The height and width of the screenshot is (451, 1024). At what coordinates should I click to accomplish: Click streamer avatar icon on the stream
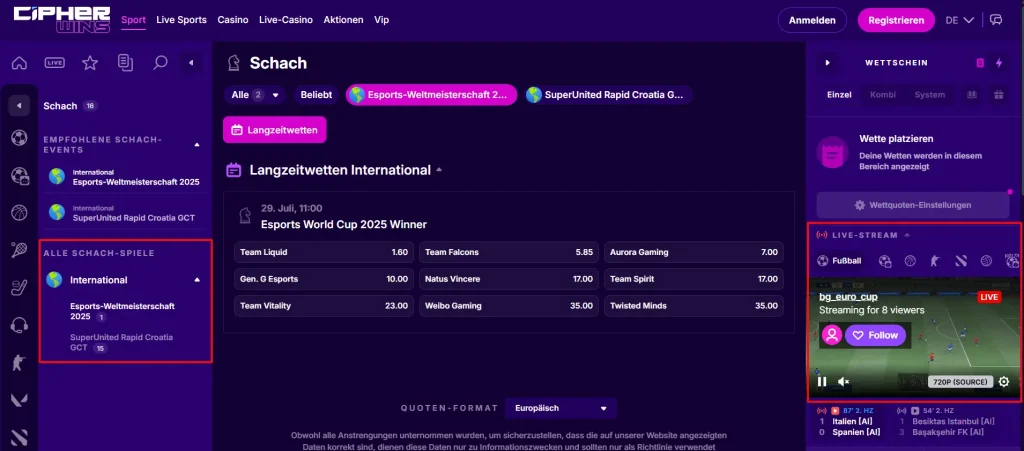pyautogui.click(x=832, y=335)
